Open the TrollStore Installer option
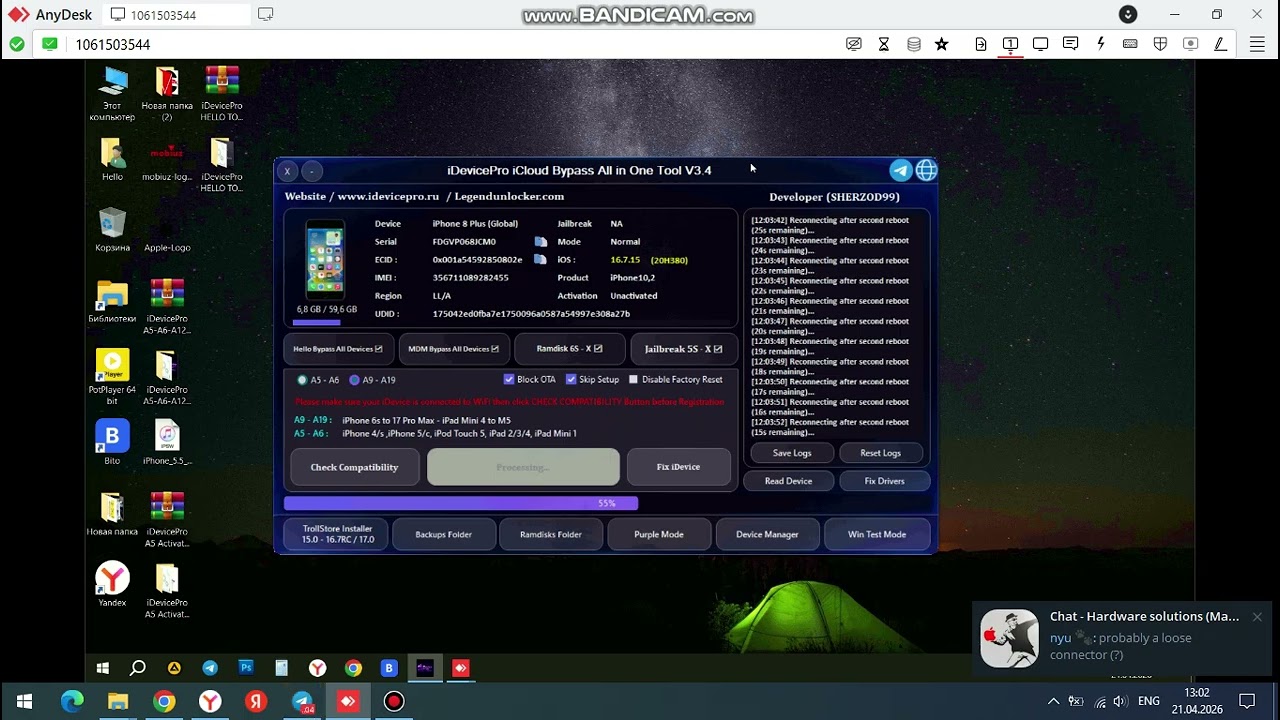 pyautogui.click(x=338, y=534)
